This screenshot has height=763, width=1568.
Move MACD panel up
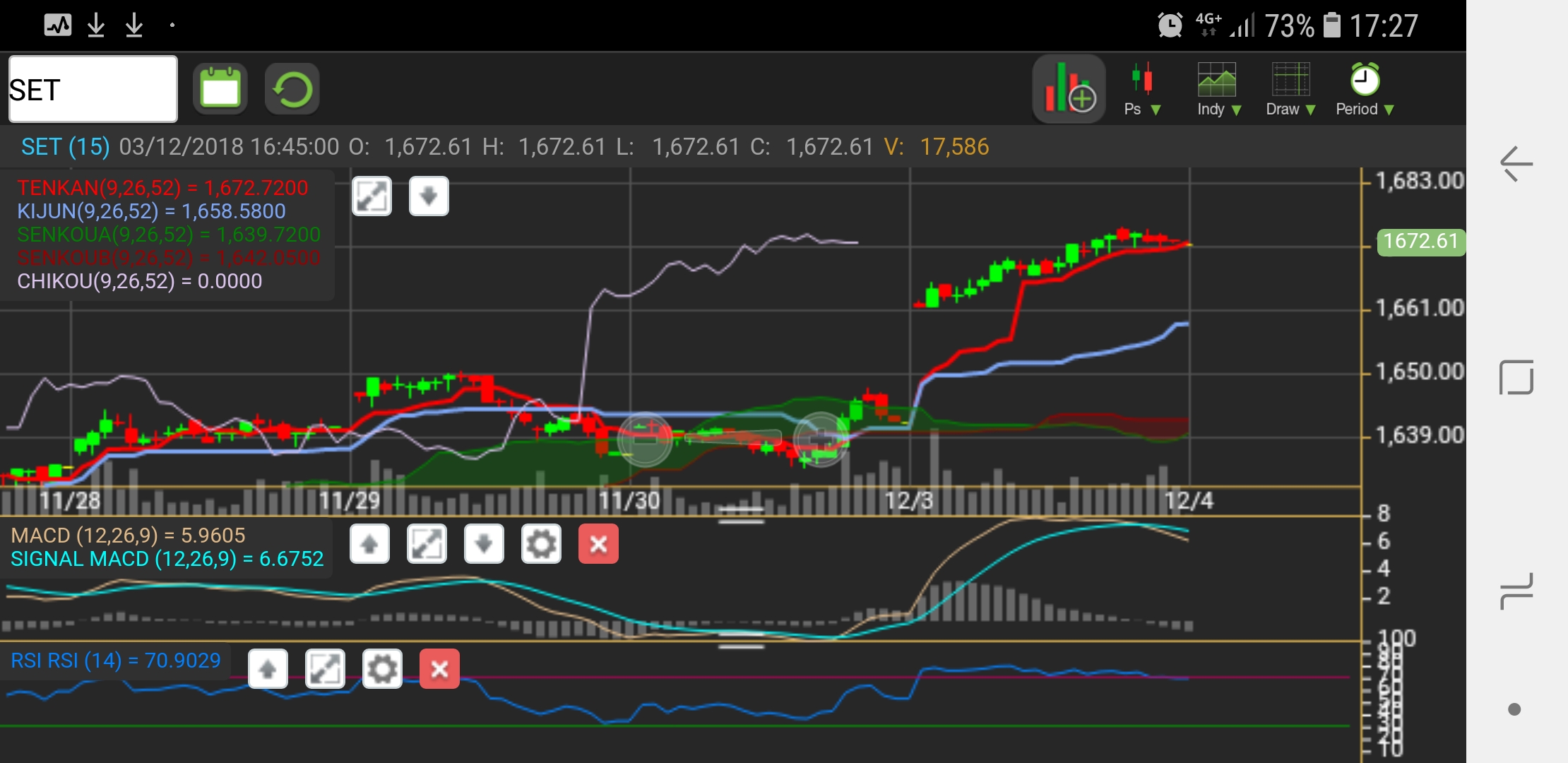(369, 544)
